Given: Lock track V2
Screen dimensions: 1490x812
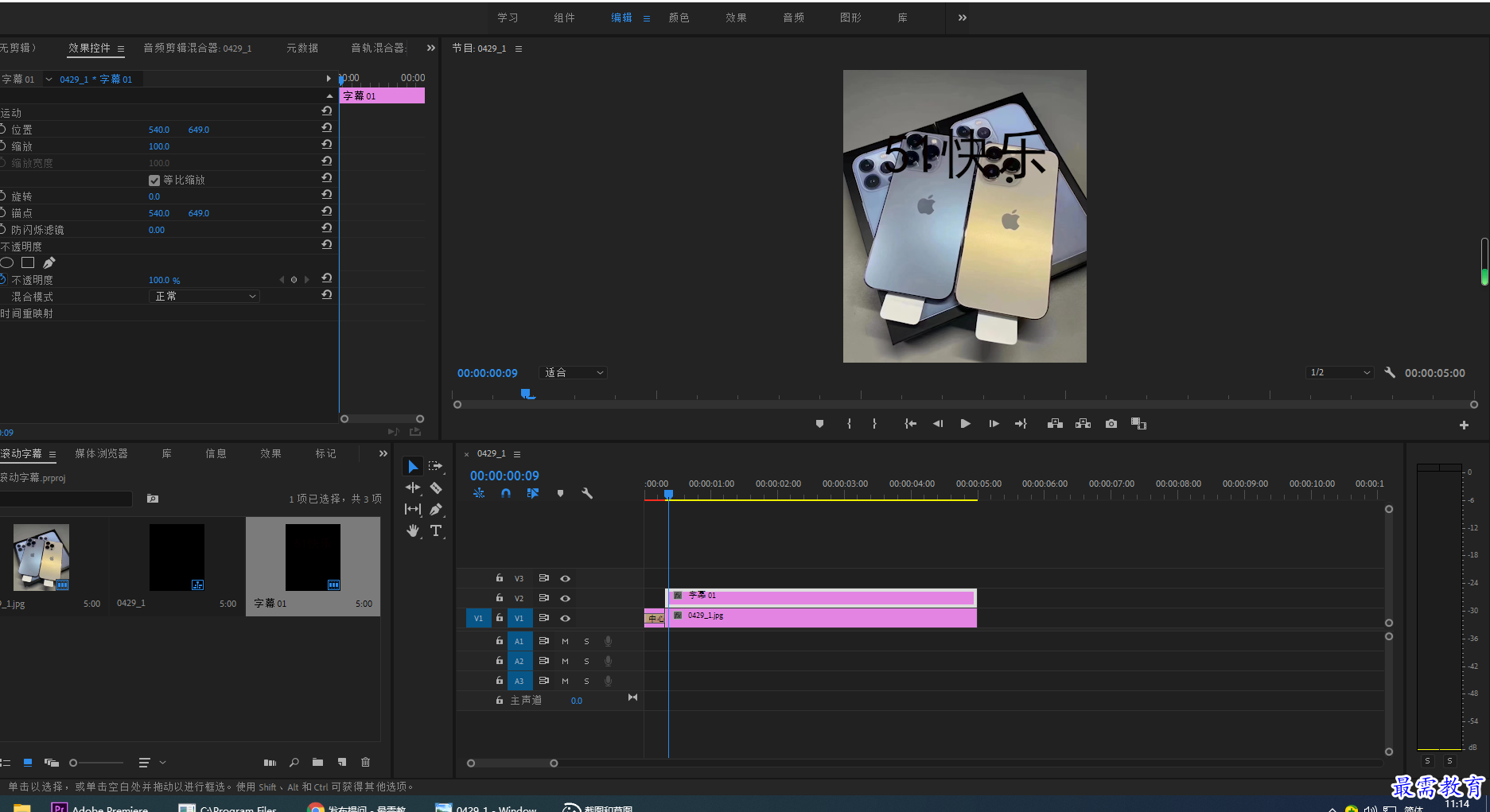Looking at the screenshot, I should [x=500, y=598].
